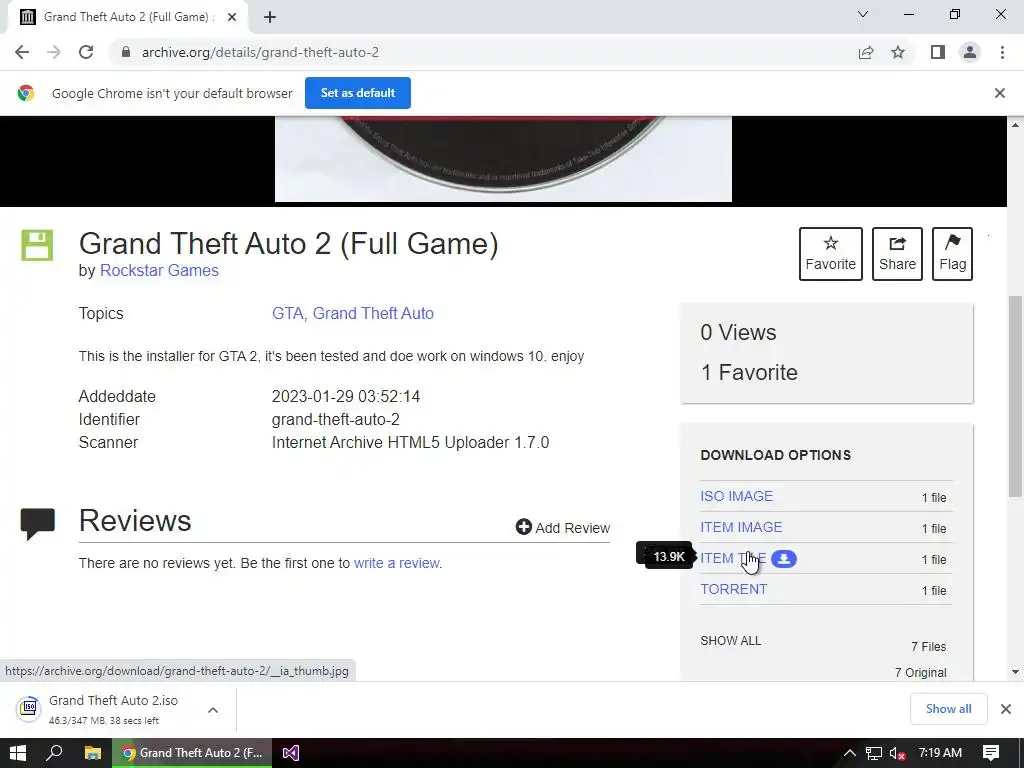Show all downloads
Screen dimensions: 1024x768
click(948, 709)
